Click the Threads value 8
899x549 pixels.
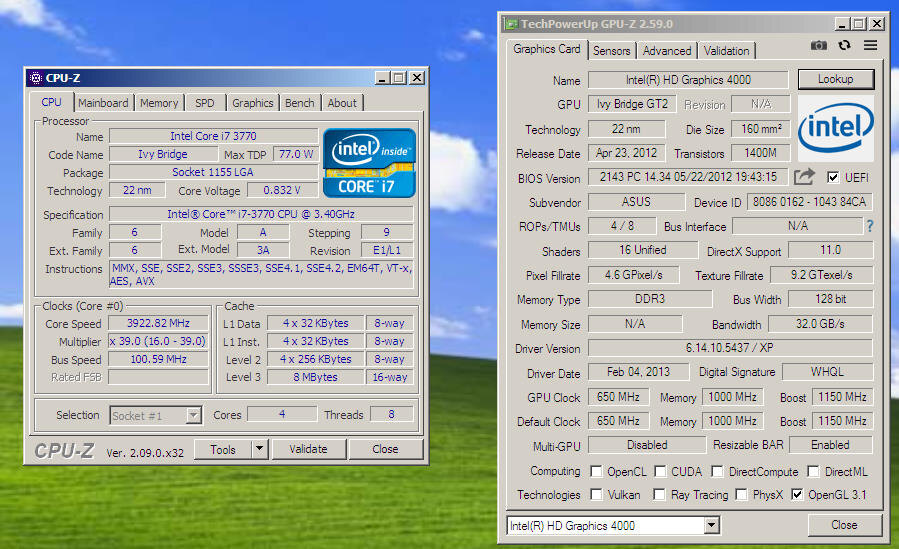tap(392, 414)
